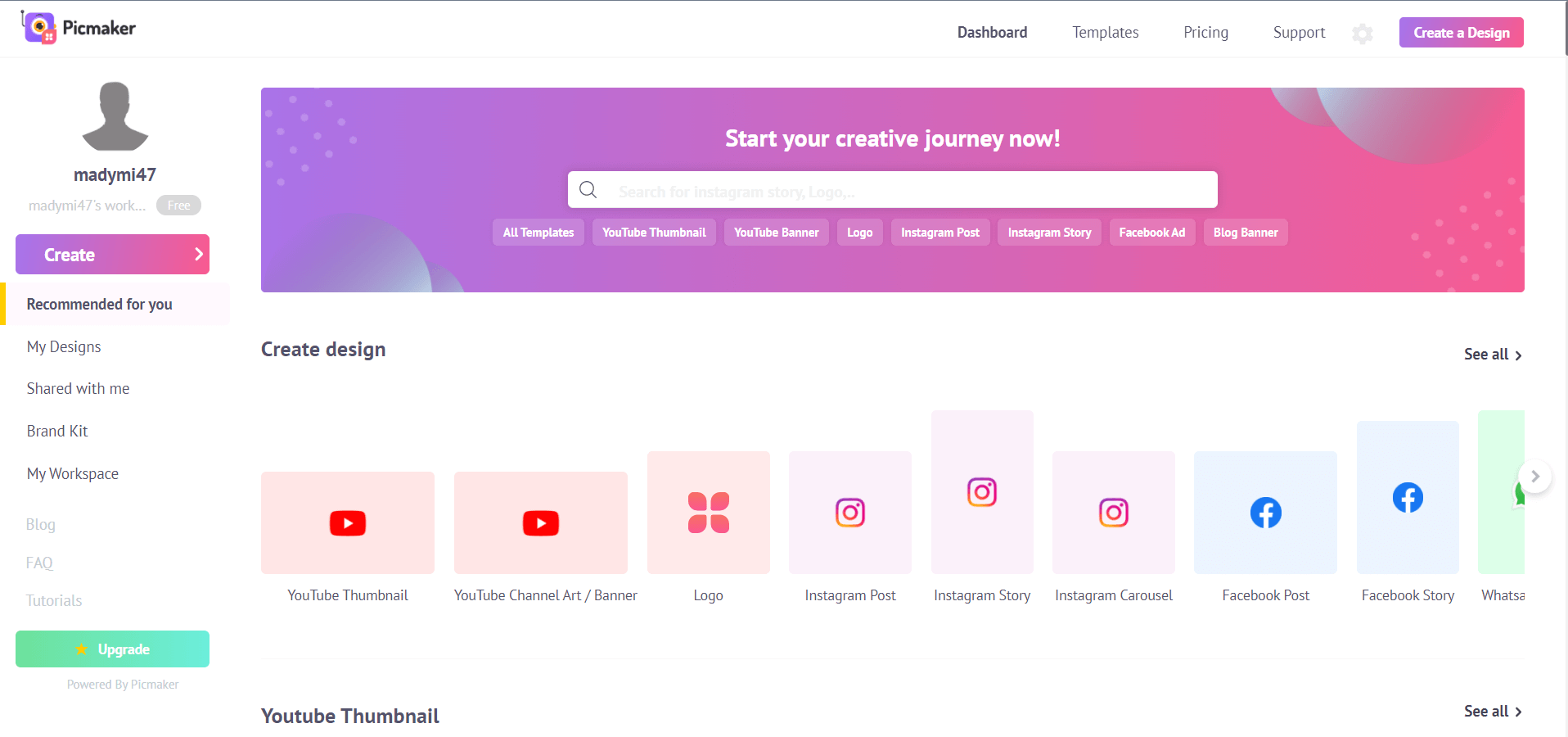Click Powered By Picmaker link
The height and width of the screenshot is (737, 1568).
[123, 685]
